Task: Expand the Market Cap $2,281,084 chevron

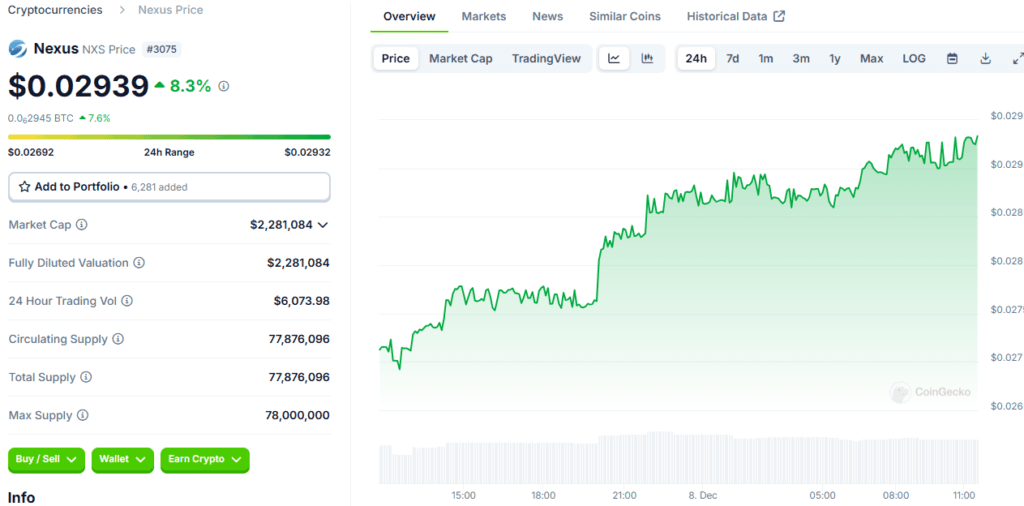Action: click(323, 225)
